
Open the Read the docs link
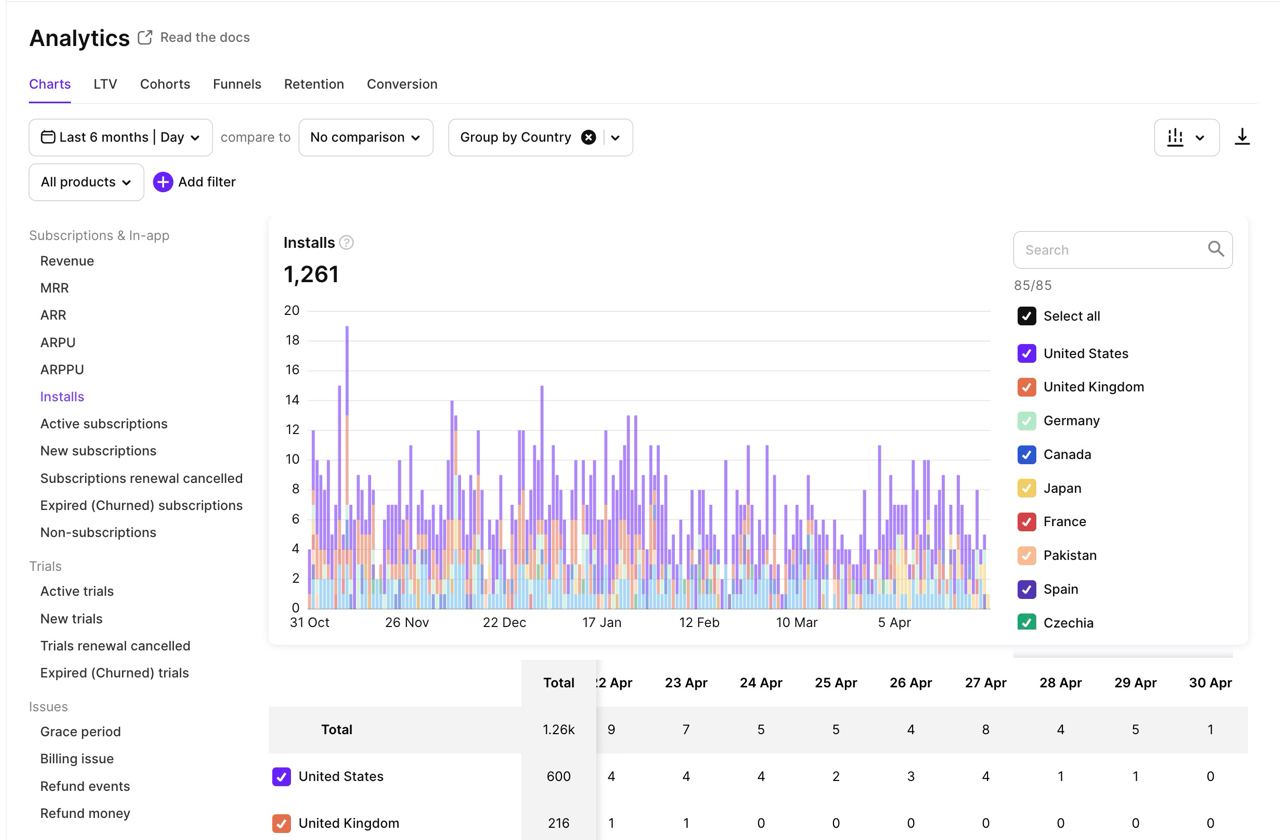pyautogui.click(x=205, y=37)
